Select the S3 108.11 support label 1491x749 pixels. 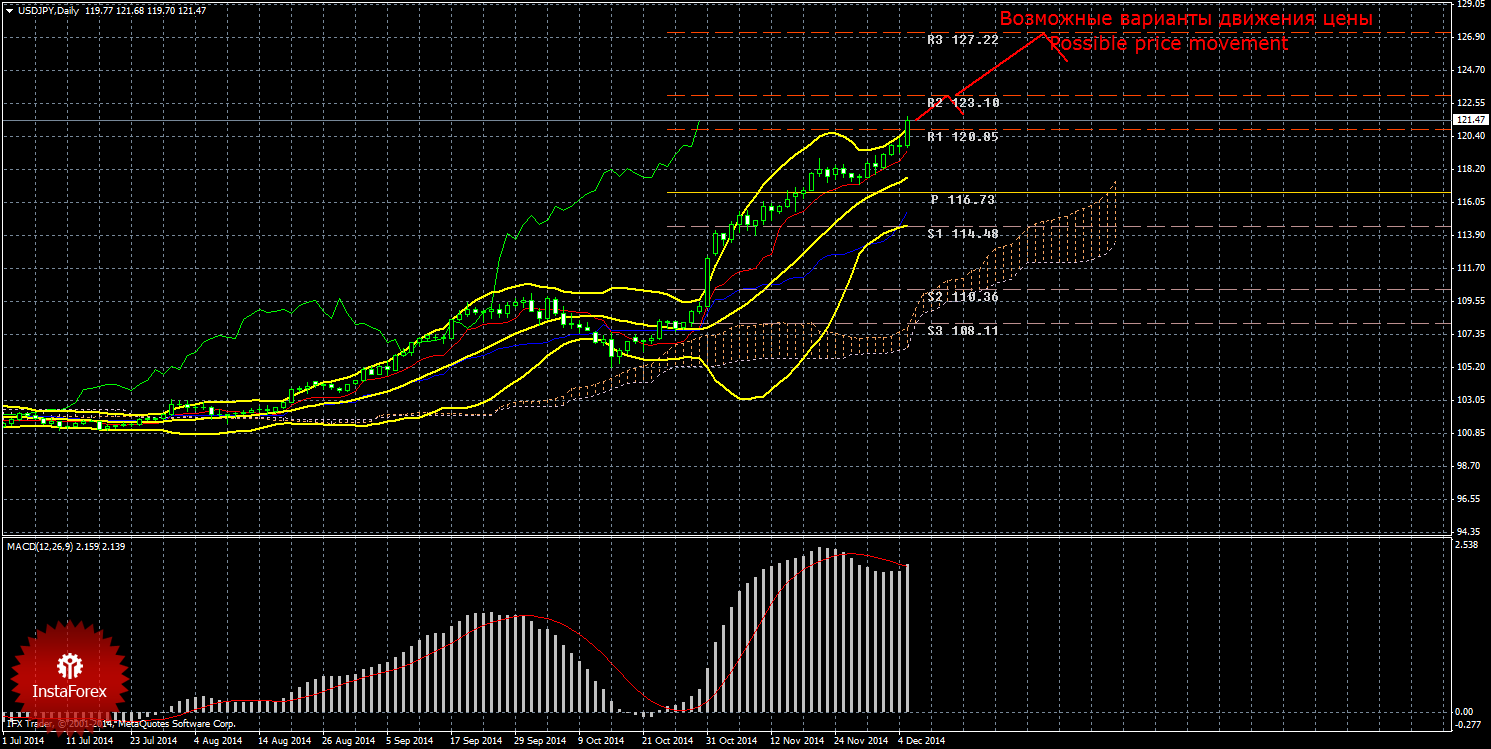[x=962, y=330]
